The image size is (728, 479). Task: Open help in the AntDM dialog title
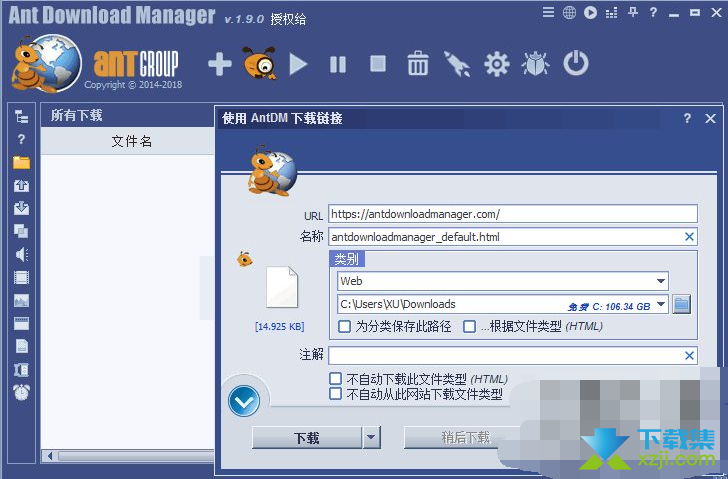click(687, 118)
